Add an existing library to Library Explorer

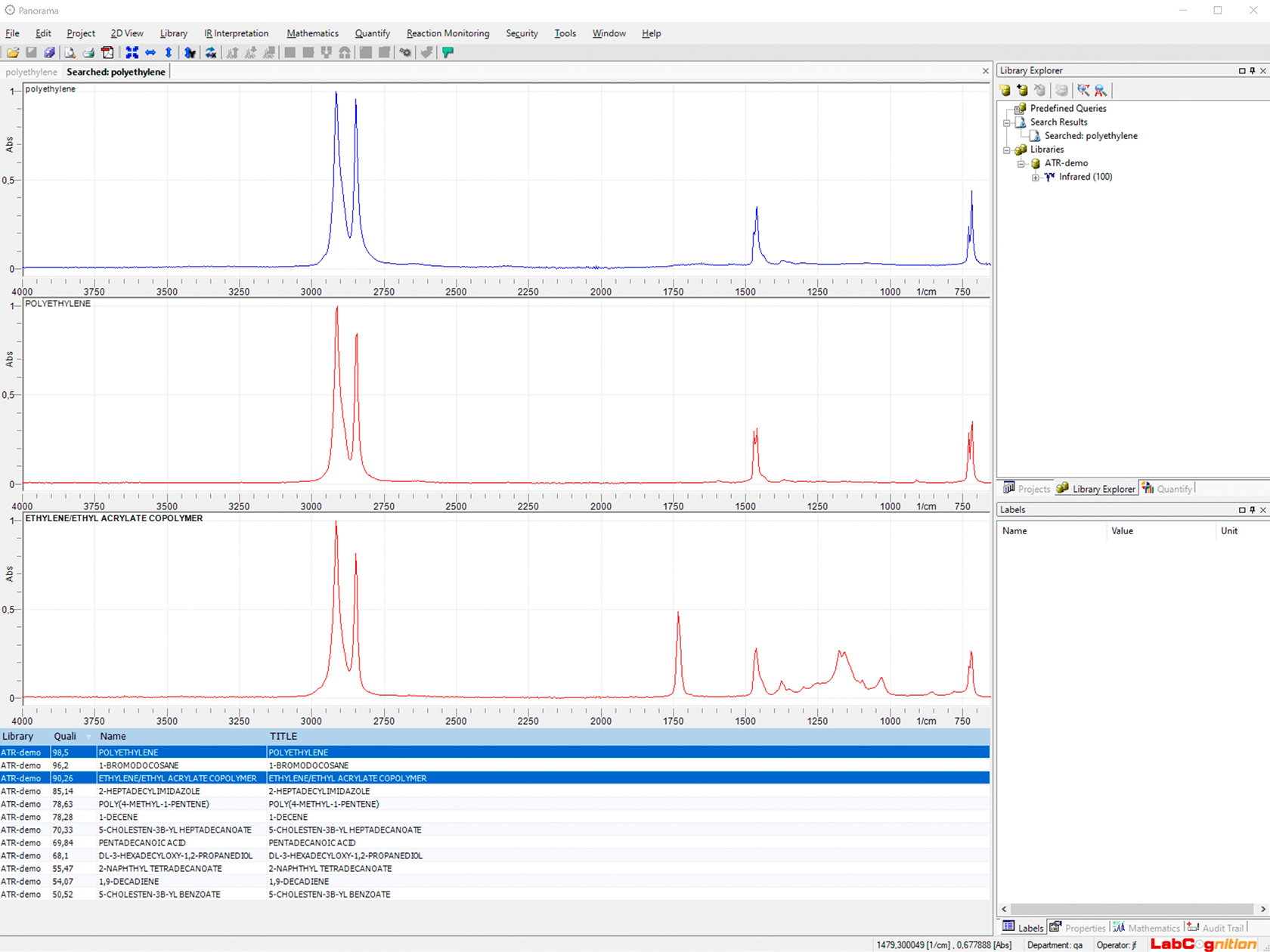click(x=1022, y=90)
